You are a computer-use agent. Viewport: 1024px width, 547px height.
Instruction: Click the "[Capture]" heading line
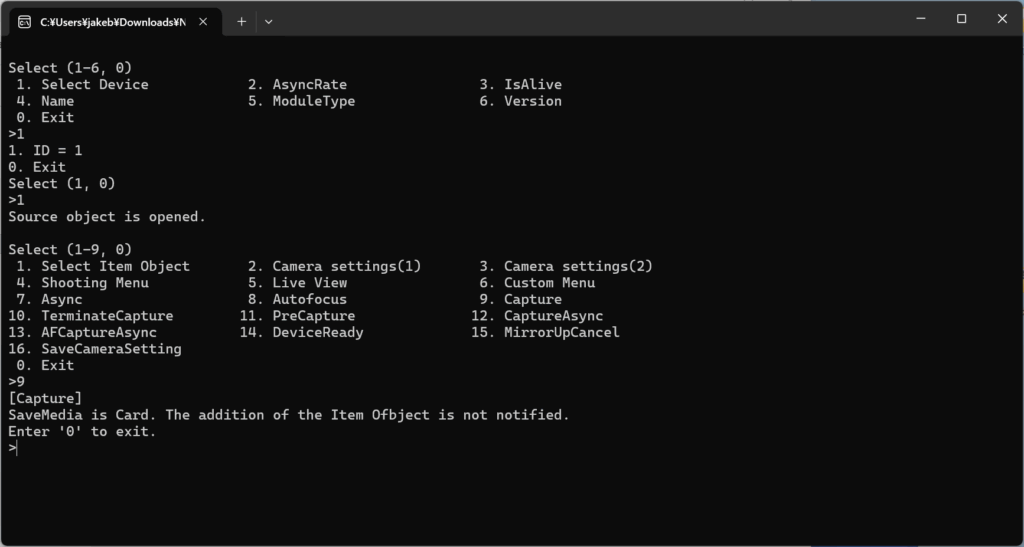45,398
